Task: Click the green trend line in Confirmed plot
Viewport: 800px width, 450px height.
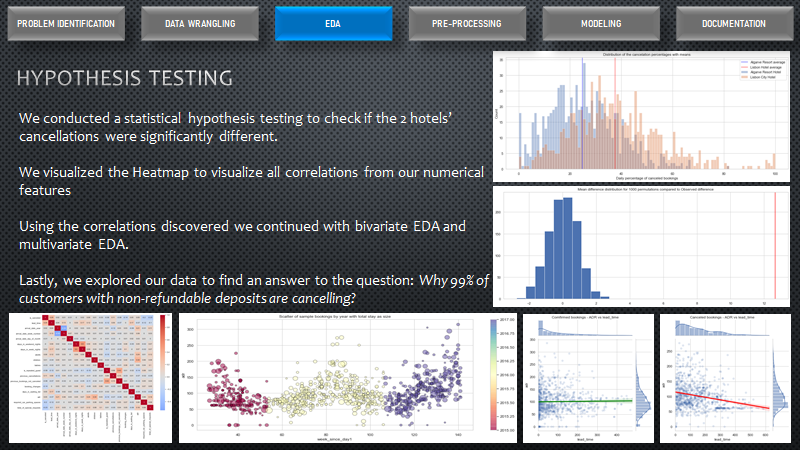Action: [585, 402]
